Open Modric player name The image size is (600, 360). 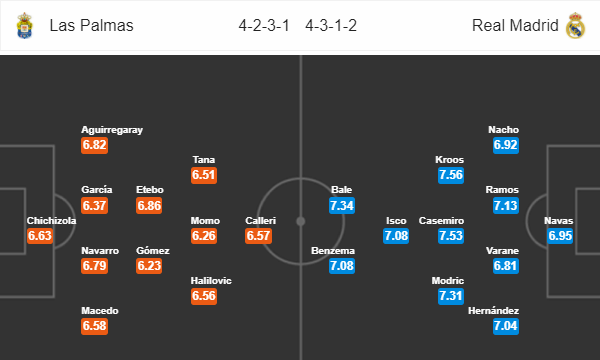click(448, 281)
